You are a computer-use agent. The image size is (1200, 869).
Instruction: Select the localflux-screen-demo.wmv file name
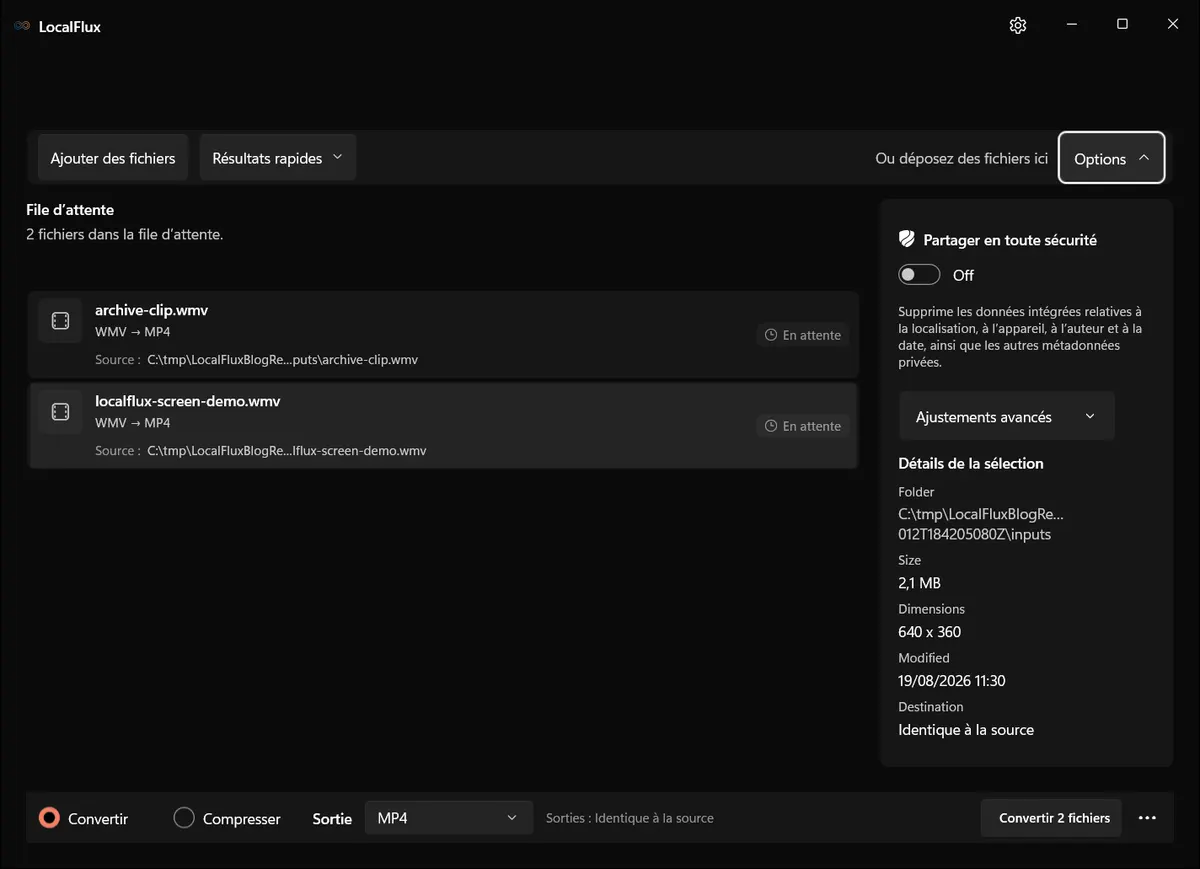pos(188,401)
